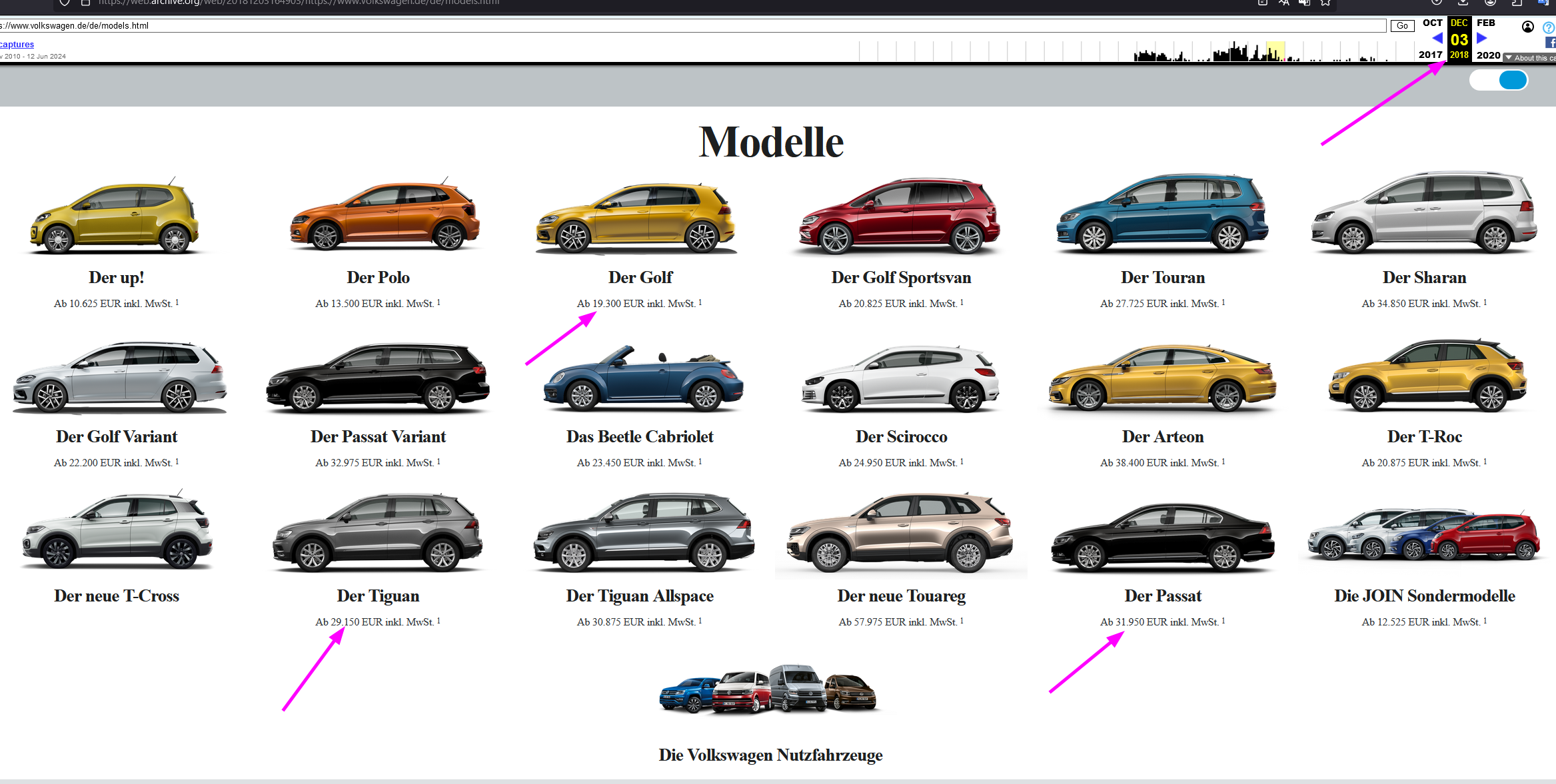Click the blue Touran car image
The image size is (1556, 784).
point(1163,214)
